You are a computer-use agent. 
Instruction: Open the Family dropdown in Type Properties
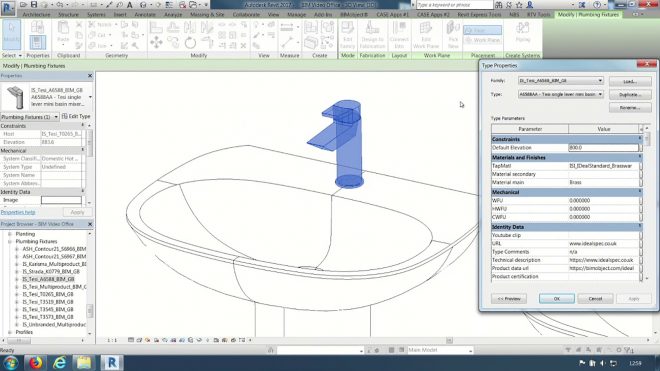[600, 80]
